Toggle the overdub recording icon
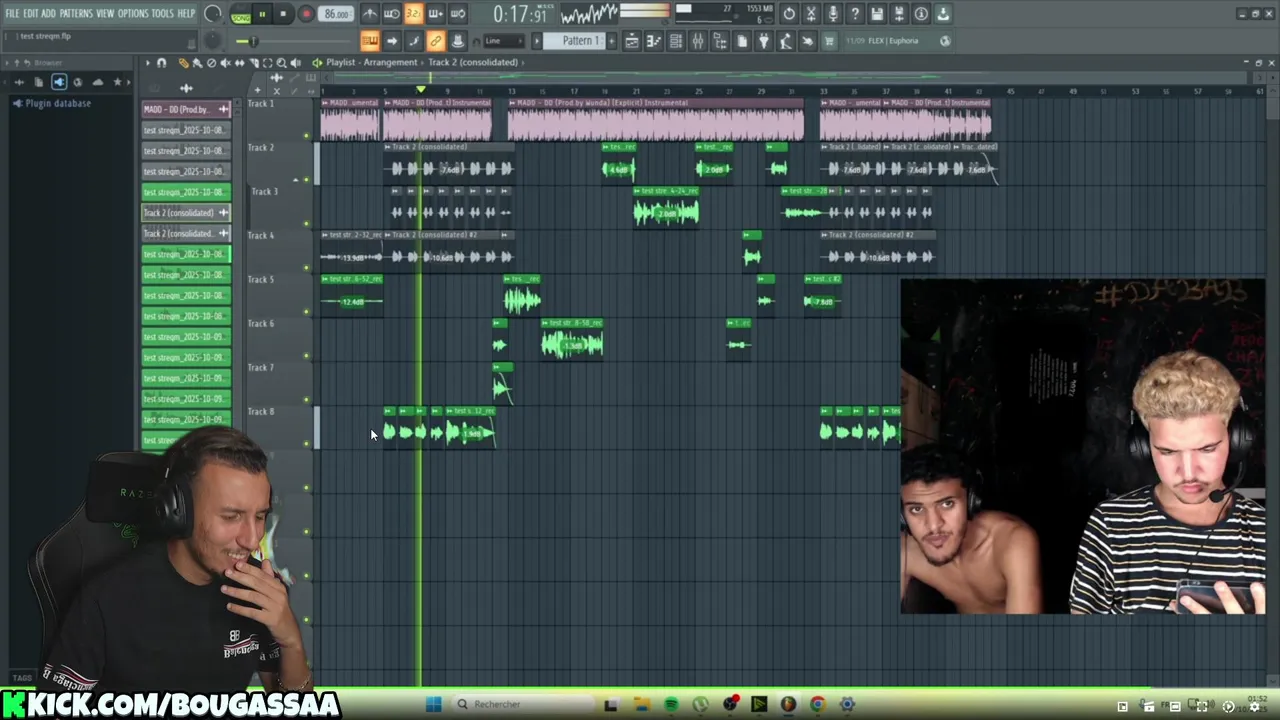Screen dimensions: 1280x720 coord(436,14)
